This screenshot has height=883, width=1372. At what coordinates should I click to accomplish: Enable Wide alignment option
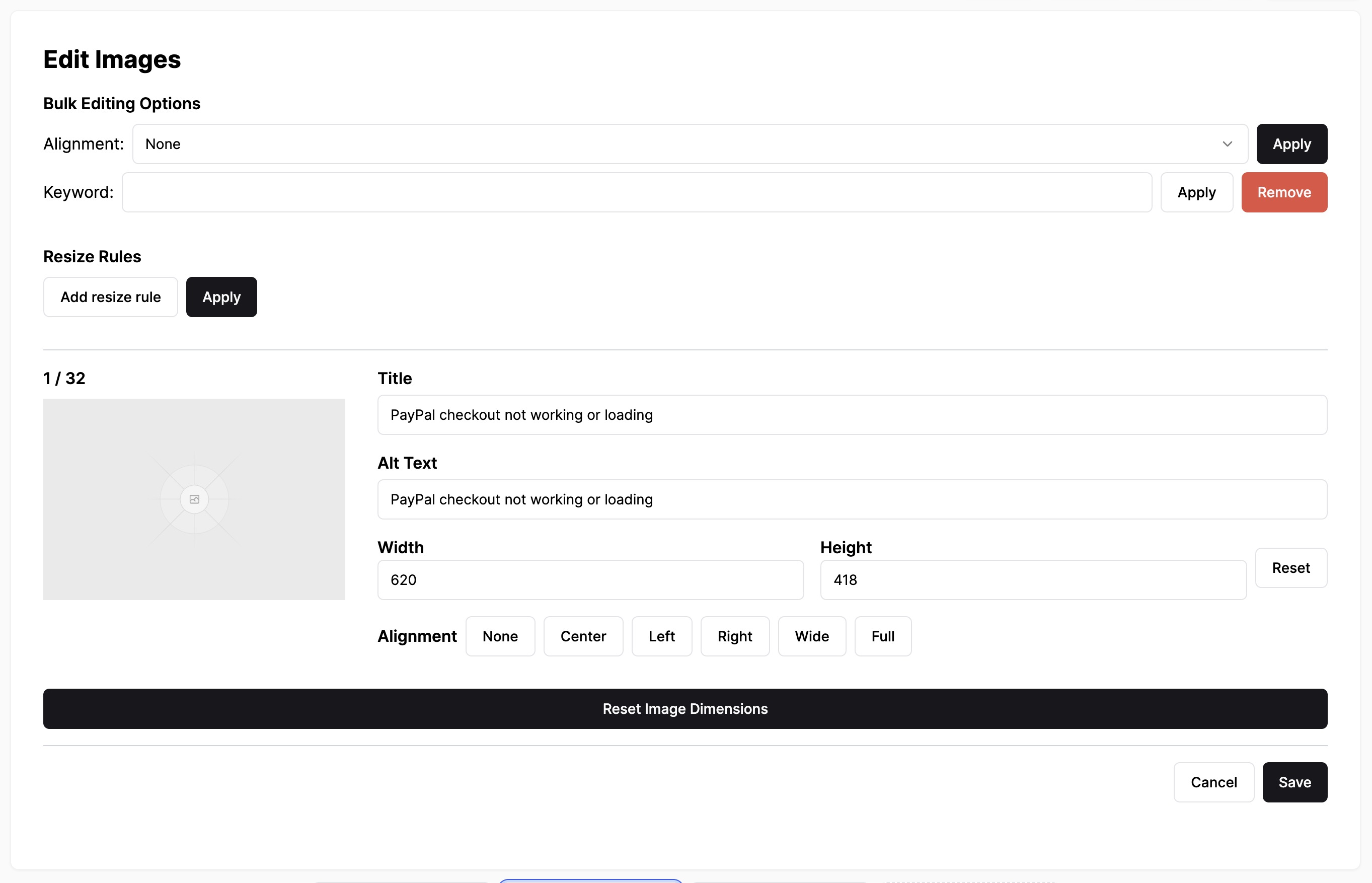point(811,636)
